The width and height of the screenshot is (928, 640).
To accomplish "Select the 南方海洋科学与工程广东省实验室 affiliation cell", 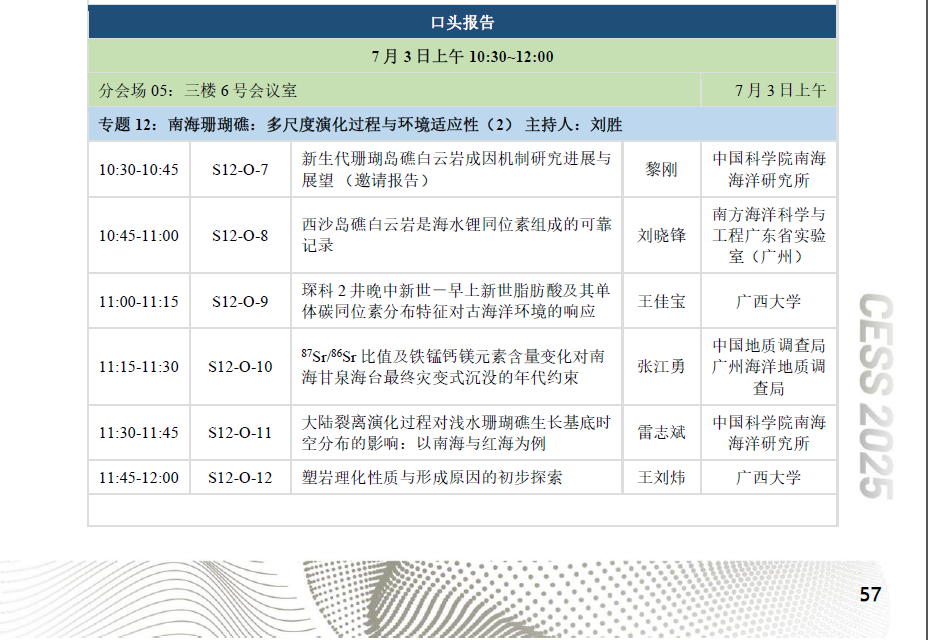I will tap(769, 235).
